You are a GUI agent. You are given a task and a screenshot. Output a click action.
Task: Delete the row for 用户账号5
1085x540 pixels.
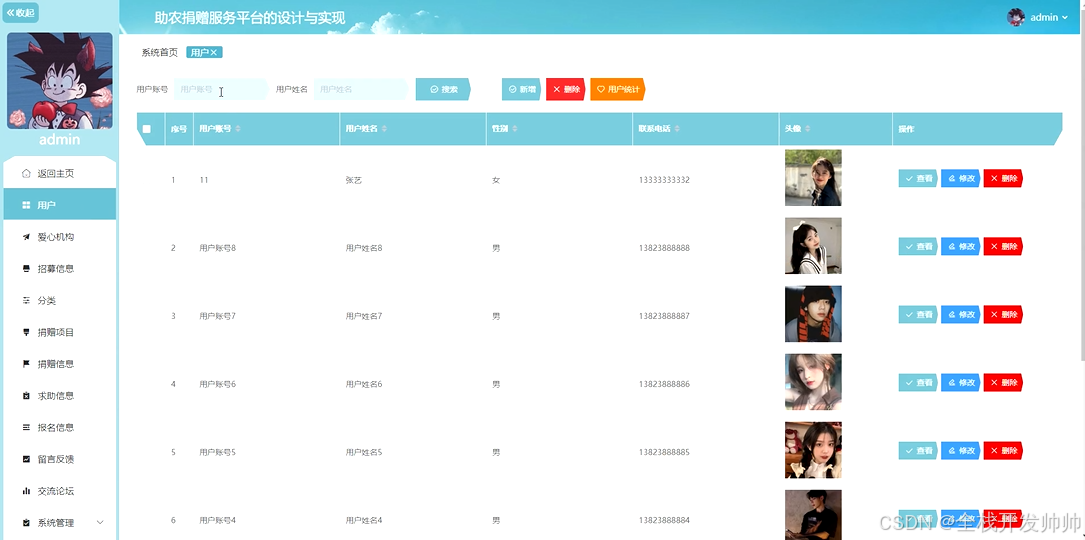(1003, 451)
